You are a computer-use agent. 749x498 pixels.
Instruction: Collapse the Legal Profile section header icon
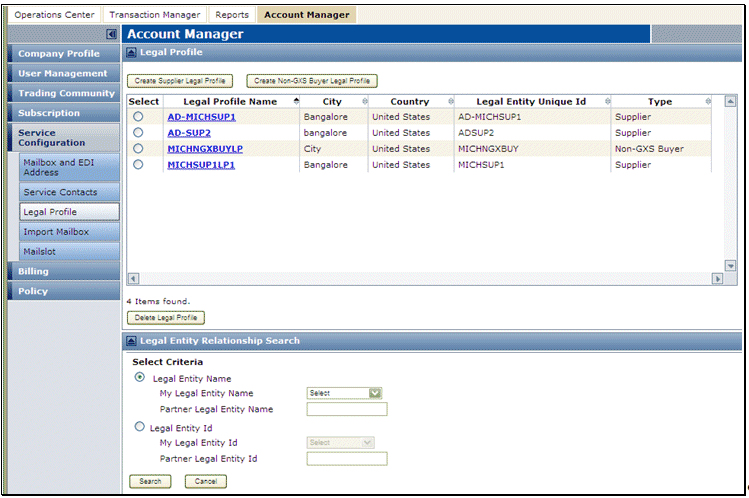click(x=132, y=52)
